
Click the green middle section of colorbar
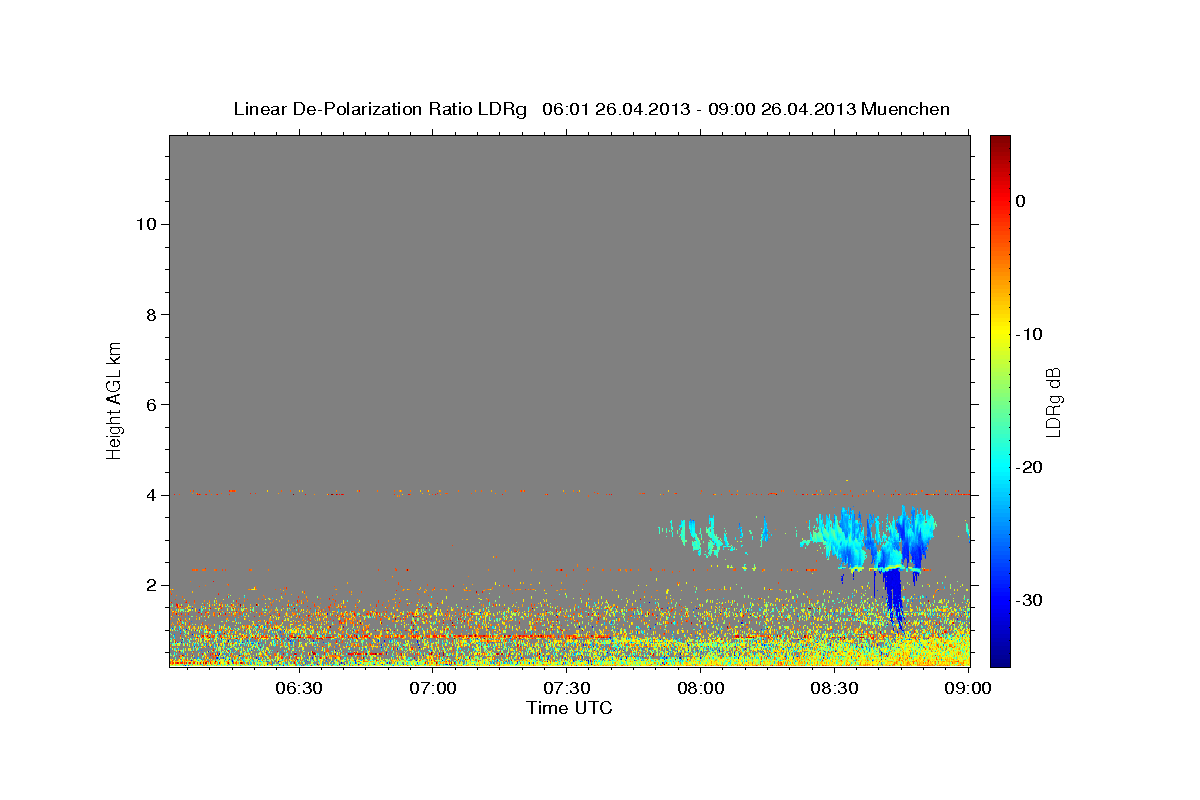click(x=1000, y=400)
